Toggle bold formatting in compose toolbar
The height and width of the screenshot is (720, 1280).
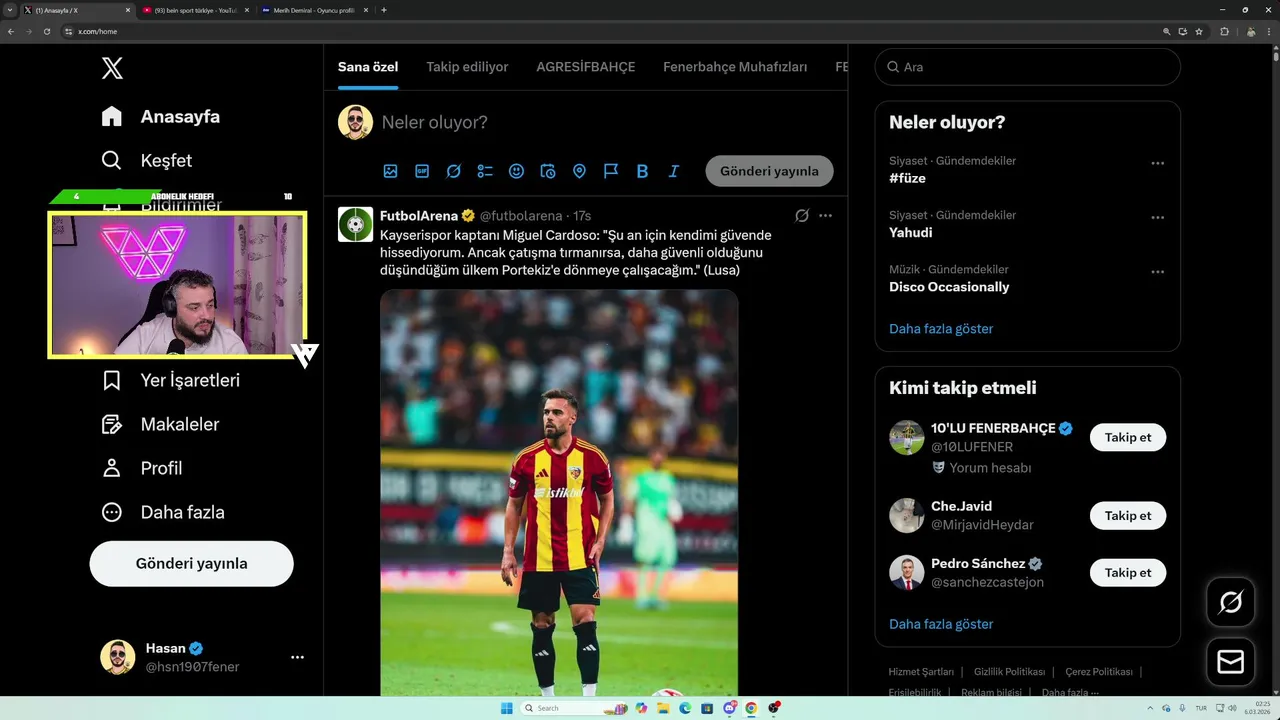pyautogui.click(x=642, y=171)
